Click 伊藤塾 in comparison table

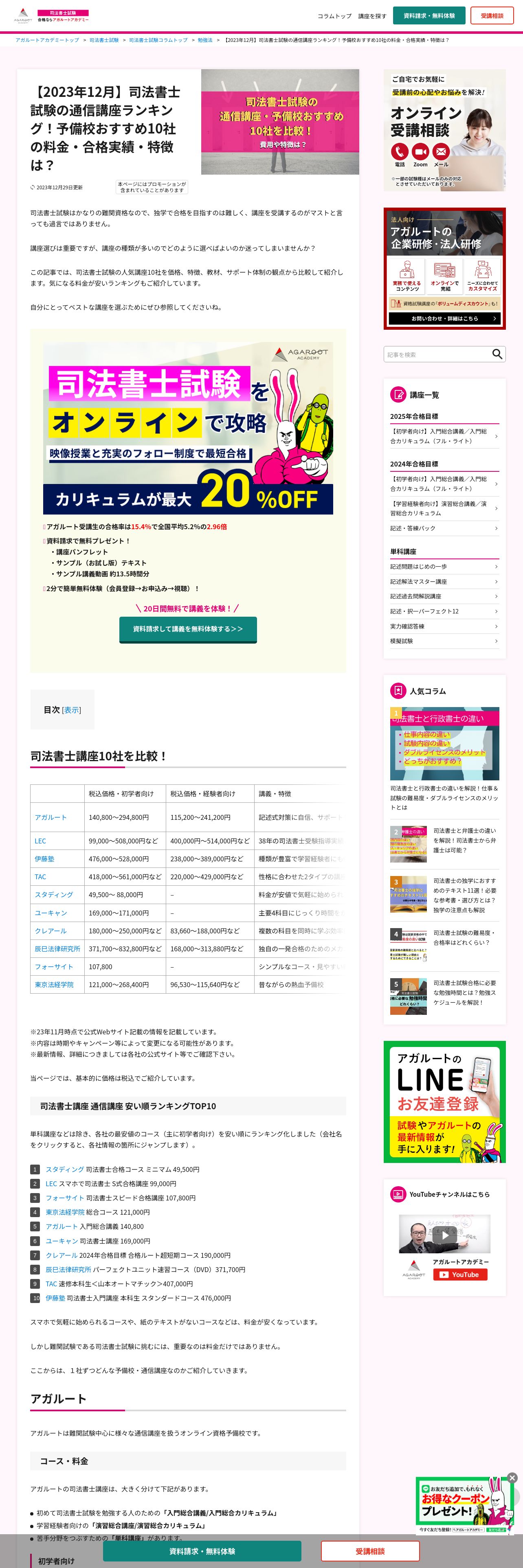click(44, 859)
